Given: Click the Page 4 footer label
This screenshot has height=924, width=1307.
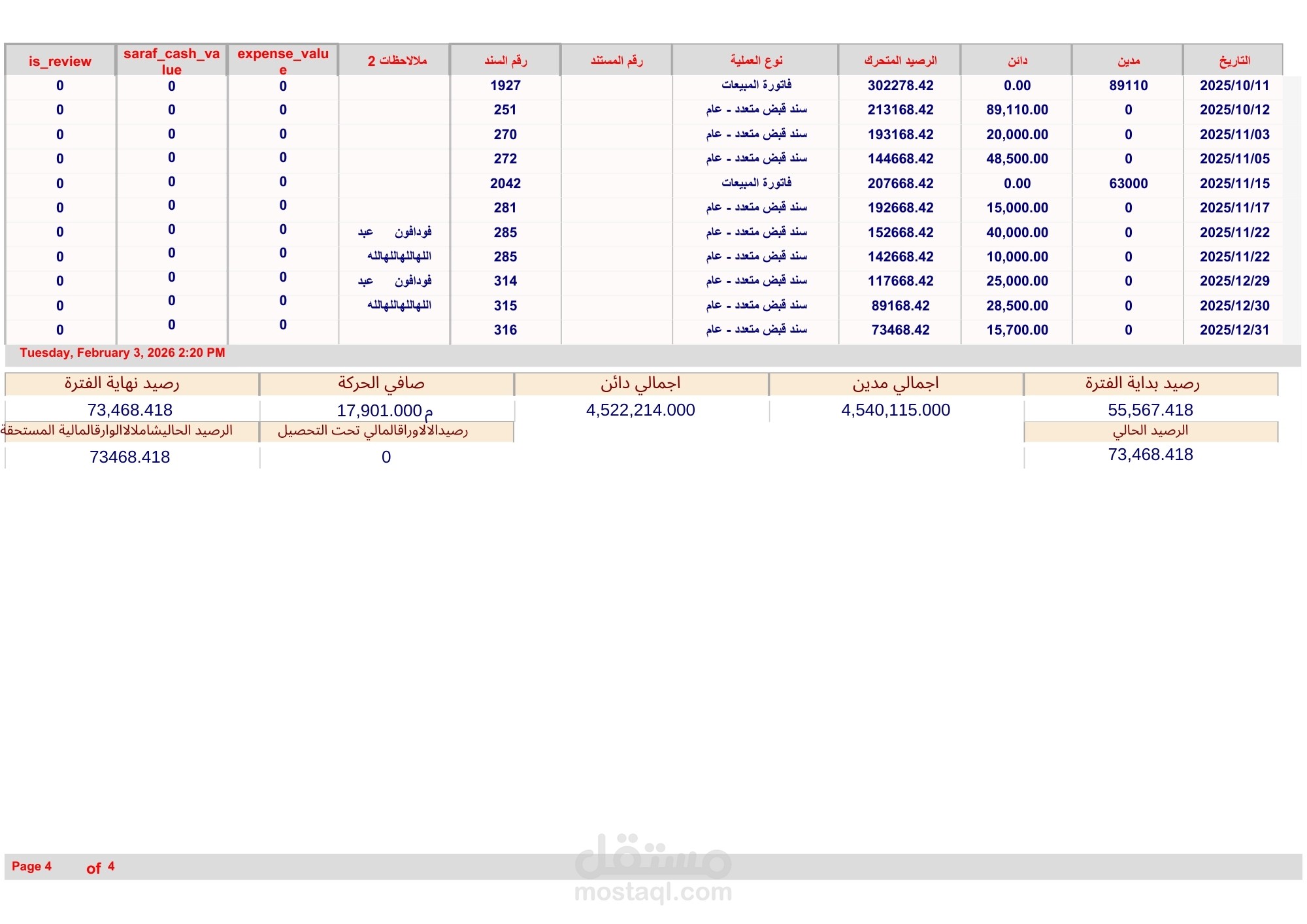Looking at the screenshot, I should [x=31, y=866].
